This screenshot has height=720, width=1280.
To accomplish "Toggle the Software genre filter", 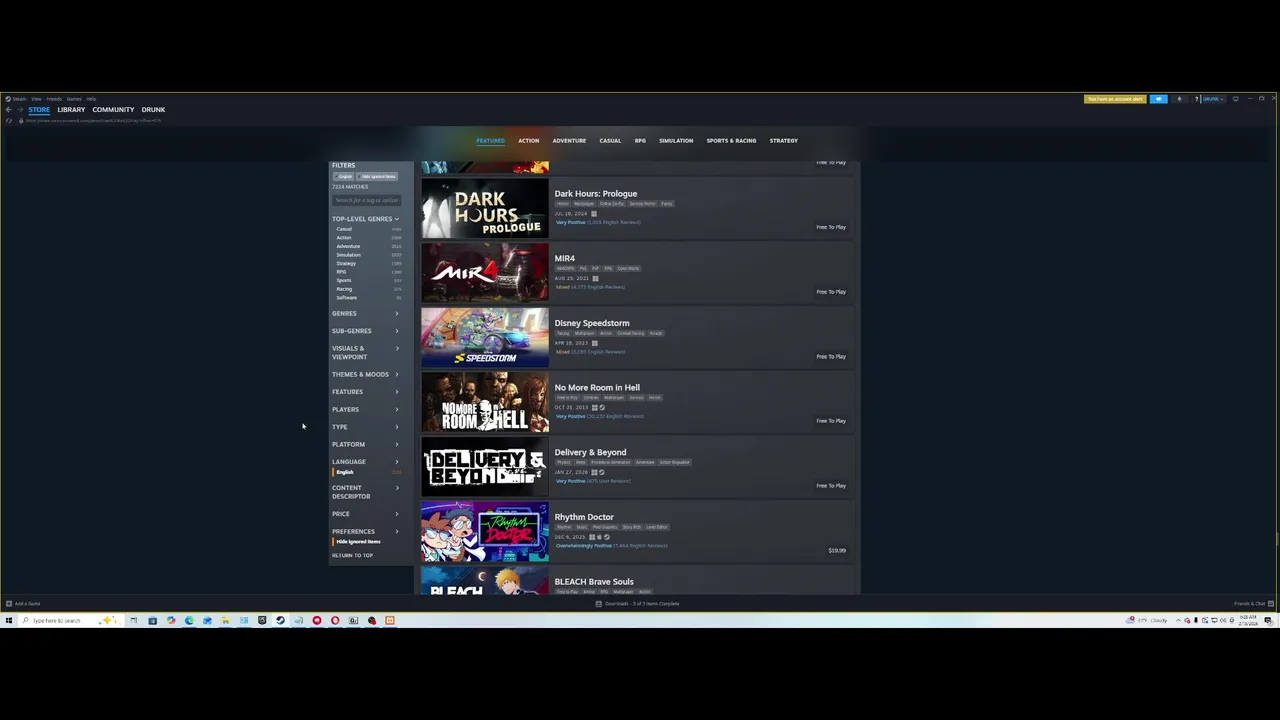I will (x=367, y=297).
